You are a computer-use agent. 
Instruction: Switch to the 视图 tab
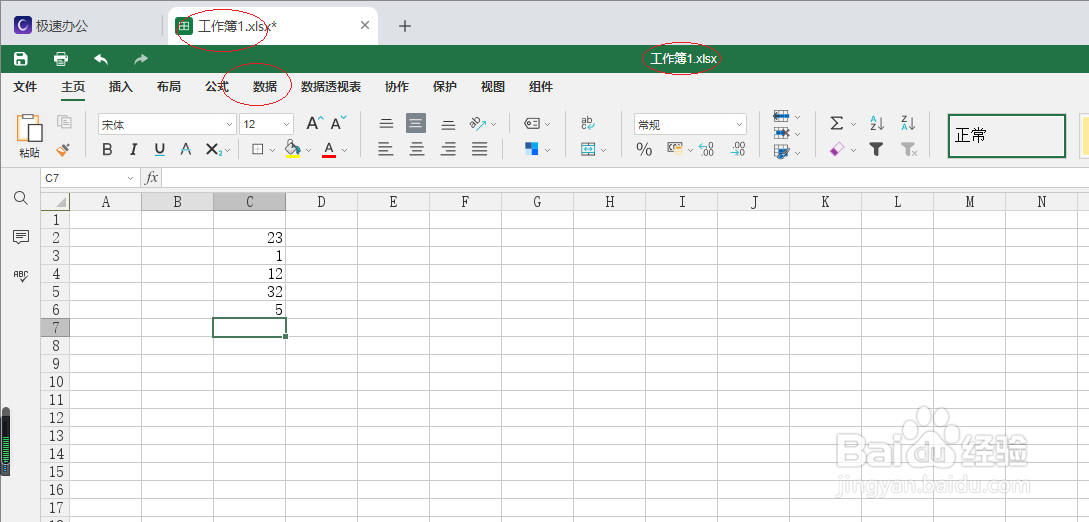click(x=493, y=87)
